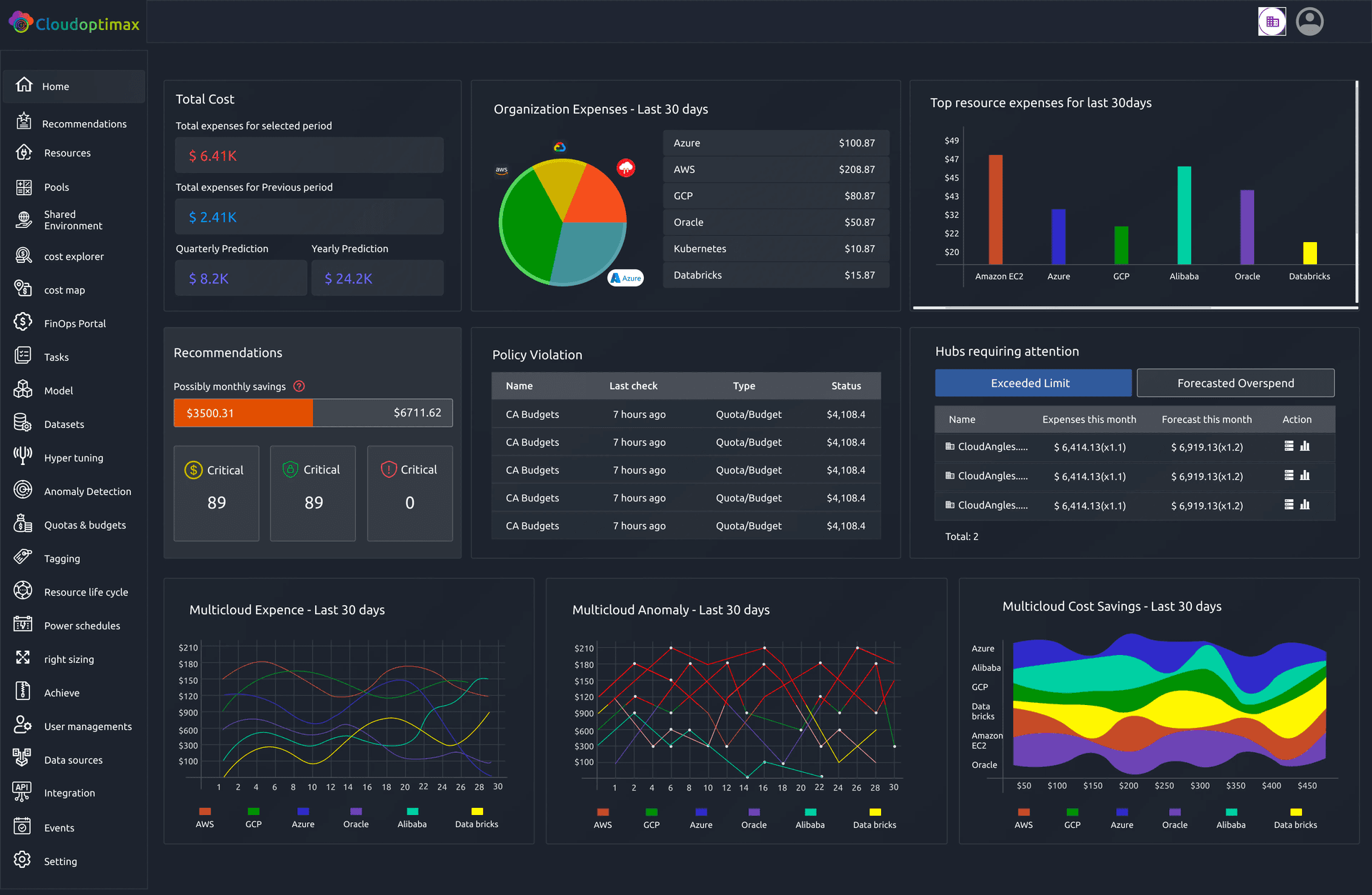Click the Power schedules calendar icon

(x=23, y=624)
